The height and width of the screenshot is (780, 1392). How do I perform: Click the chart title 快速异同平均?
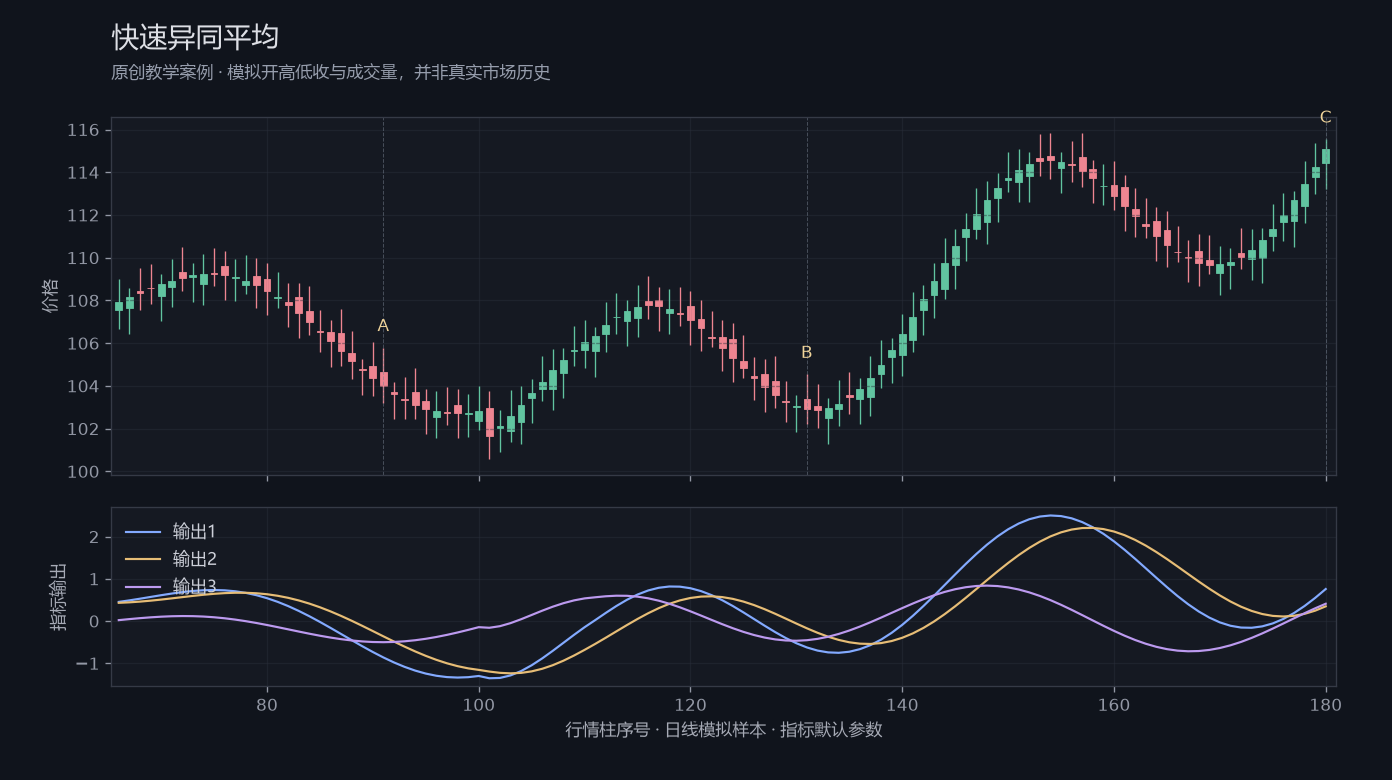pos(195,38)
